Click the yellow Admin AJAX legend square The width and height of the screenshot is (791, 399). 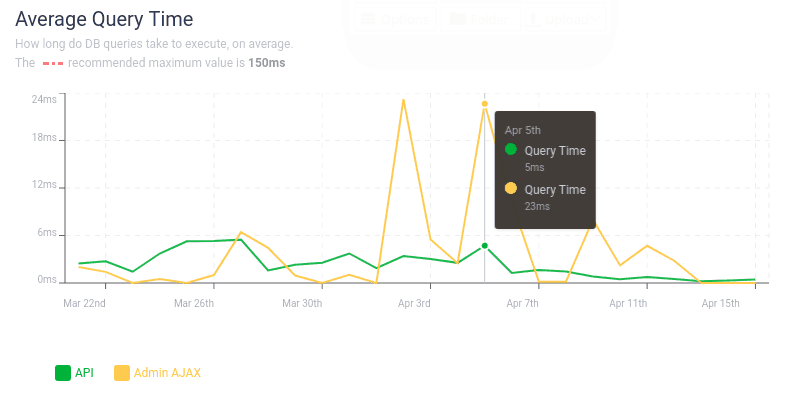click(122, 373)
